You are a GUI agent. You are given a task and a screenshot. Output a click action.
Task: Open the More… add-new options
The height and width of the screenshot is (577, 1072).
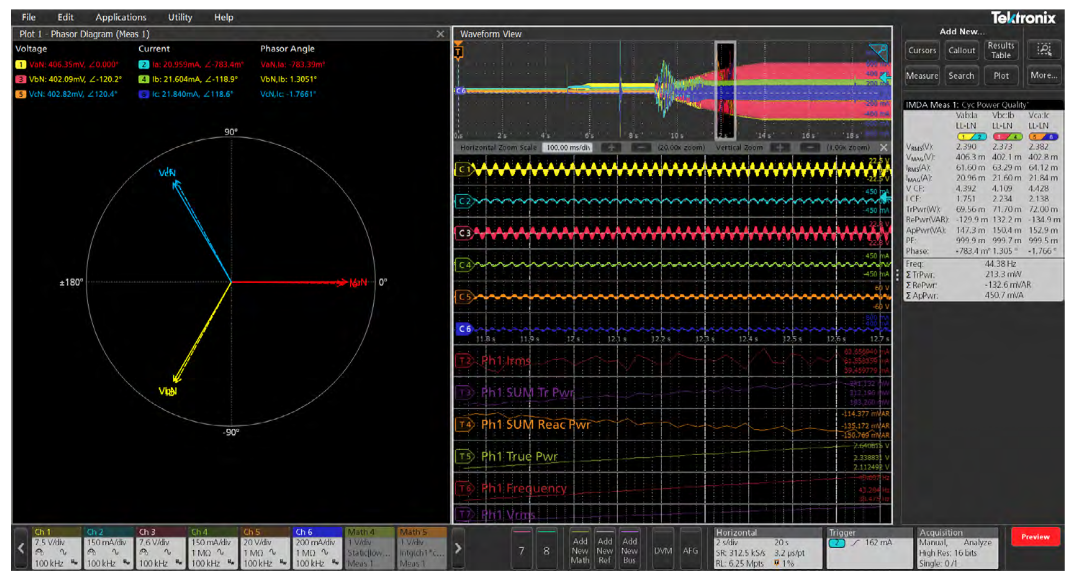1044,75
